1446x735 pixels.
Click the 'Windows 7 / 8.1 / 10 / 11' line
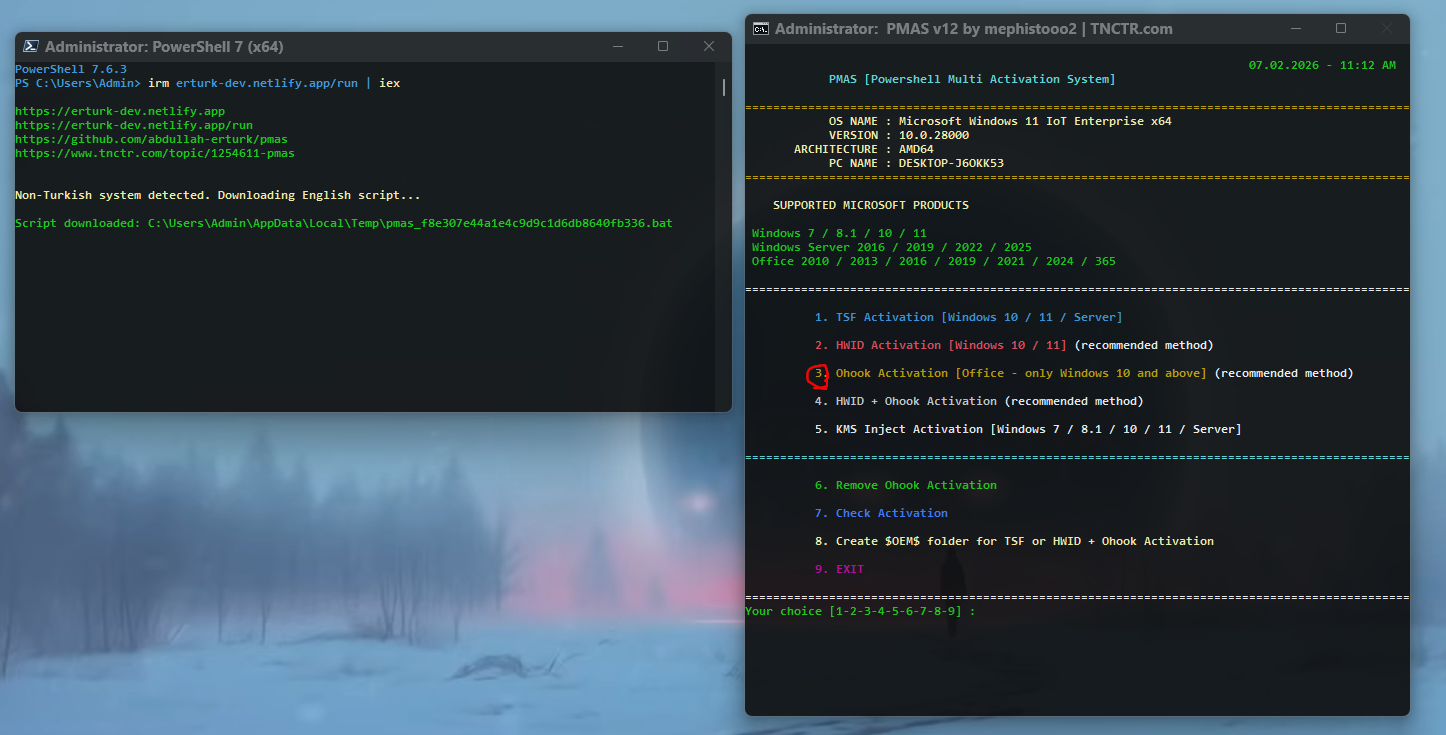pos(839,233)
